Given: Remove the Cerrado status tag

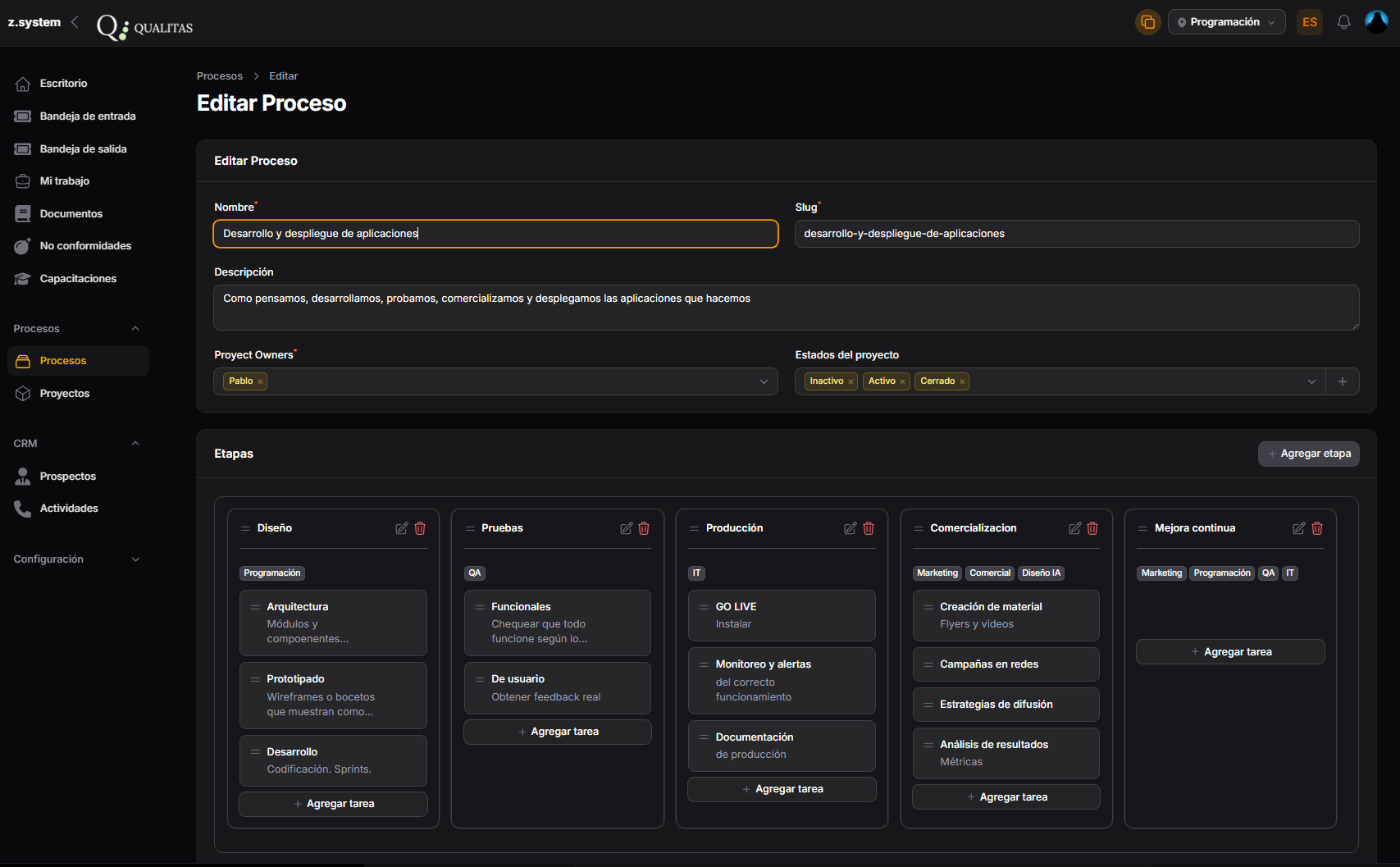Looking at the screenshot, I should [962, 381].
